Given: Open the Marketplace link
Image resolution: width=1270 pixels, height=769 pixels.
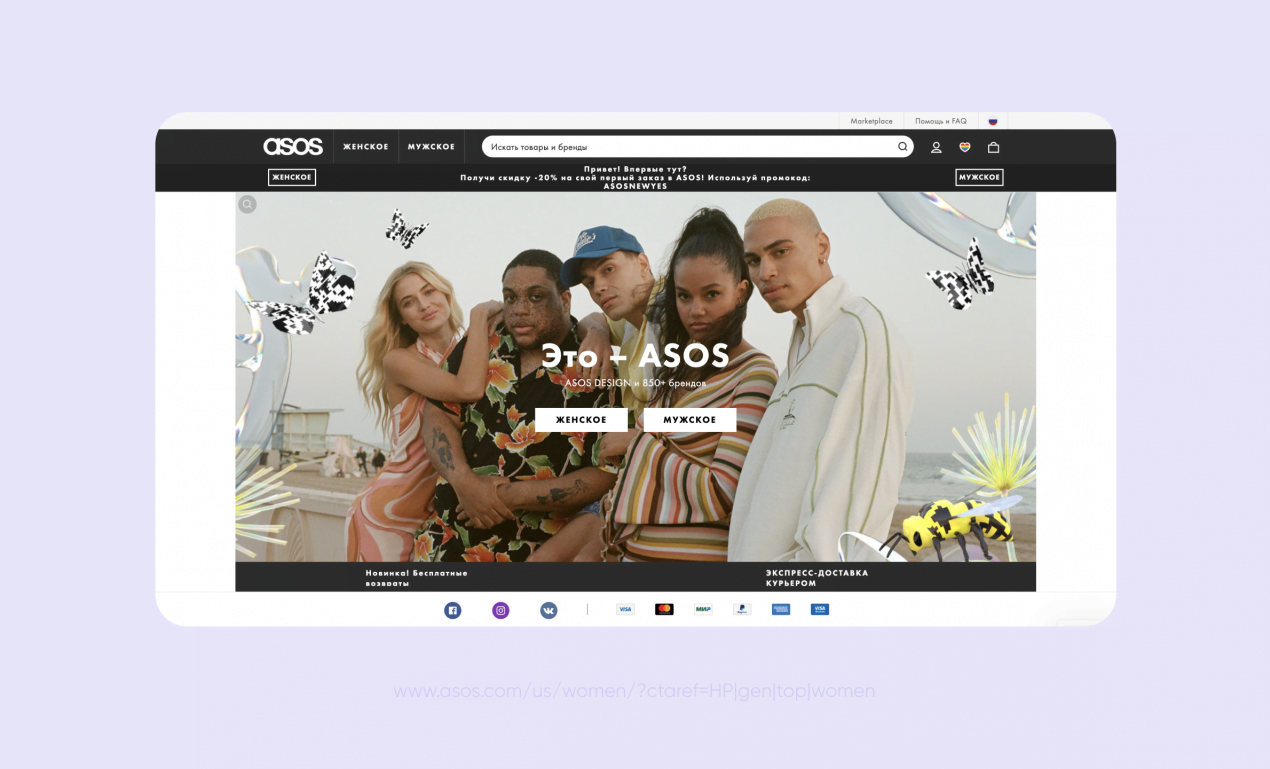Looking at the screenshot, I should click(871, 121).
